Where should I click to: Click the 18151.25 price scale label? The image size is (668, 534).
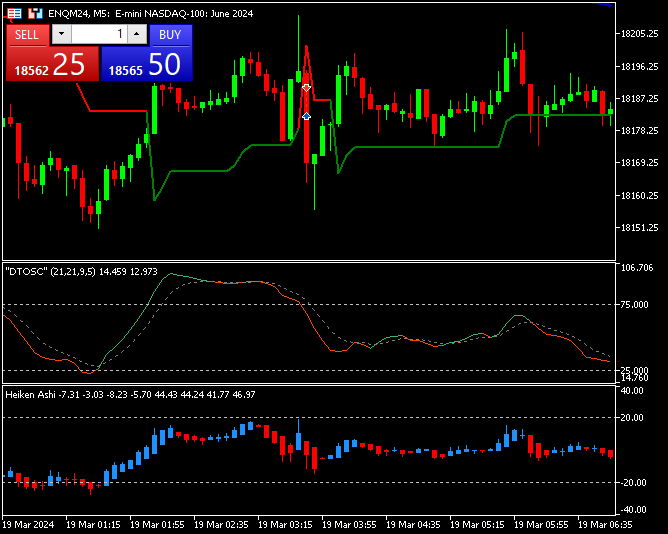click(639, 228)
